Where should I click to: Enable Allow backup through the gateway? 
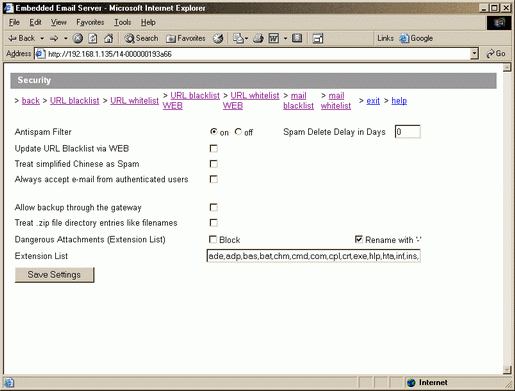[x=214, y=207]
